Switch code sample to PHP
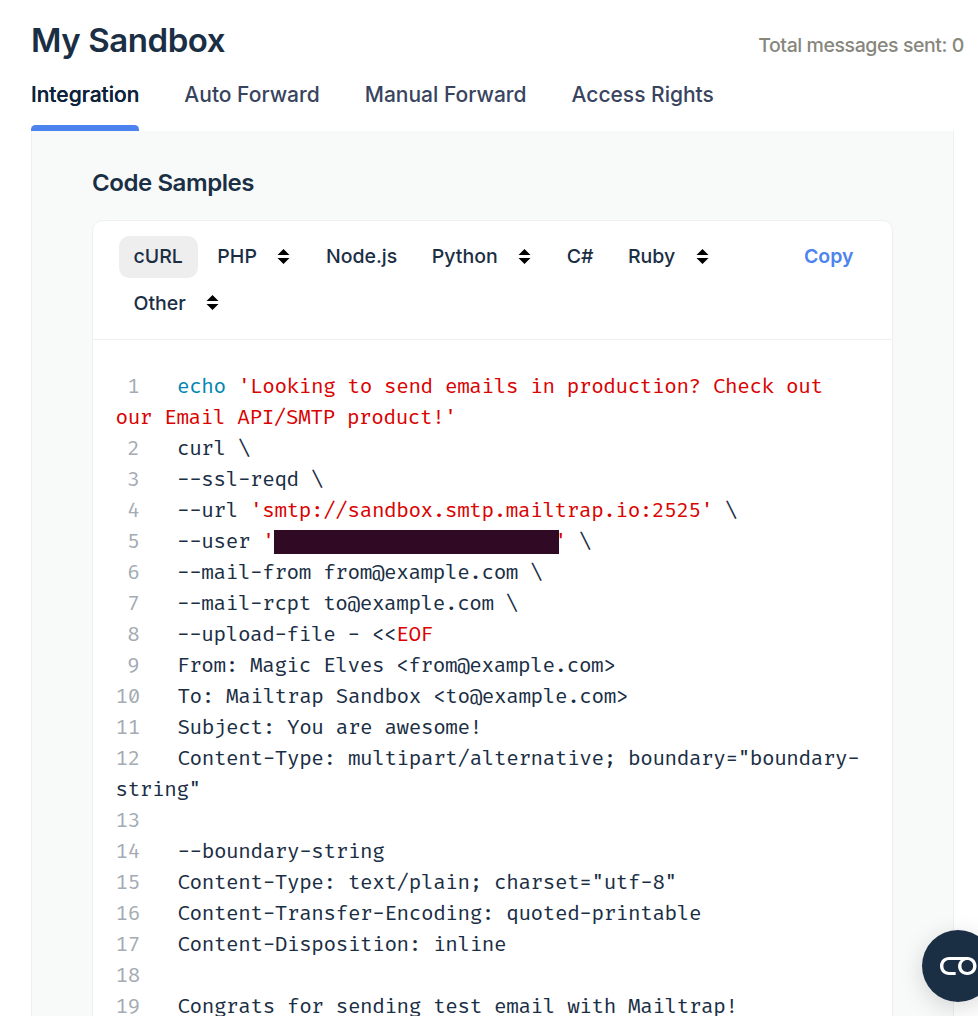 (236, 256)
